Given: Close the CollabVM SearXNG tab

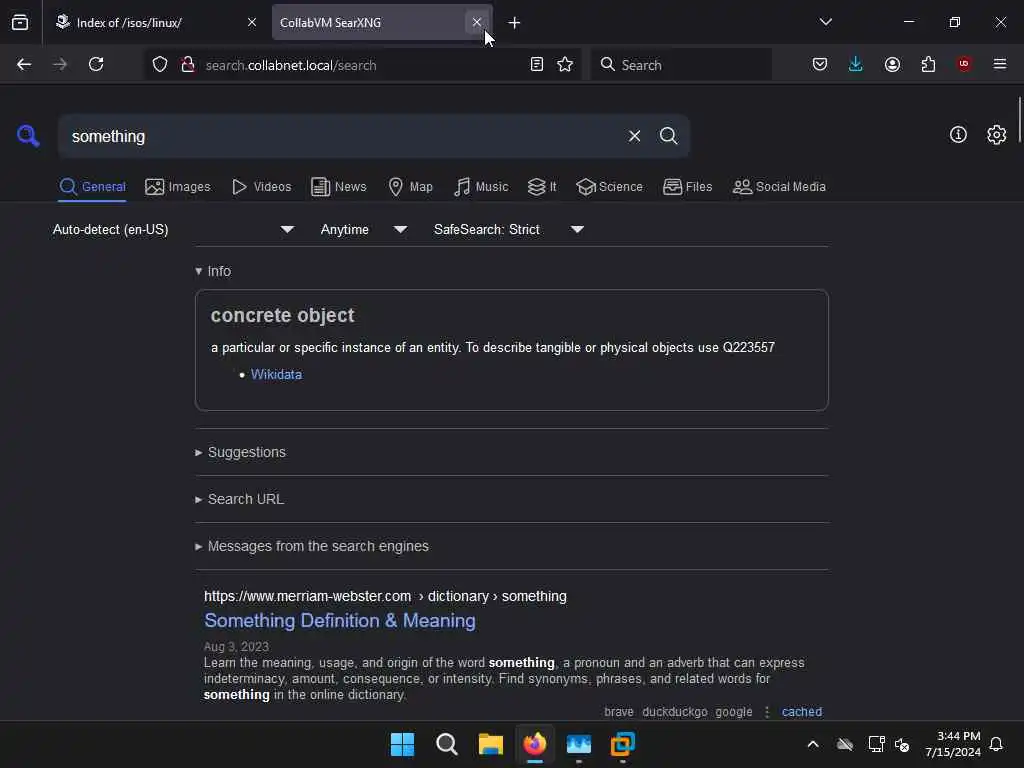Looking at the screenshot, I should click(x=477, y=22).
